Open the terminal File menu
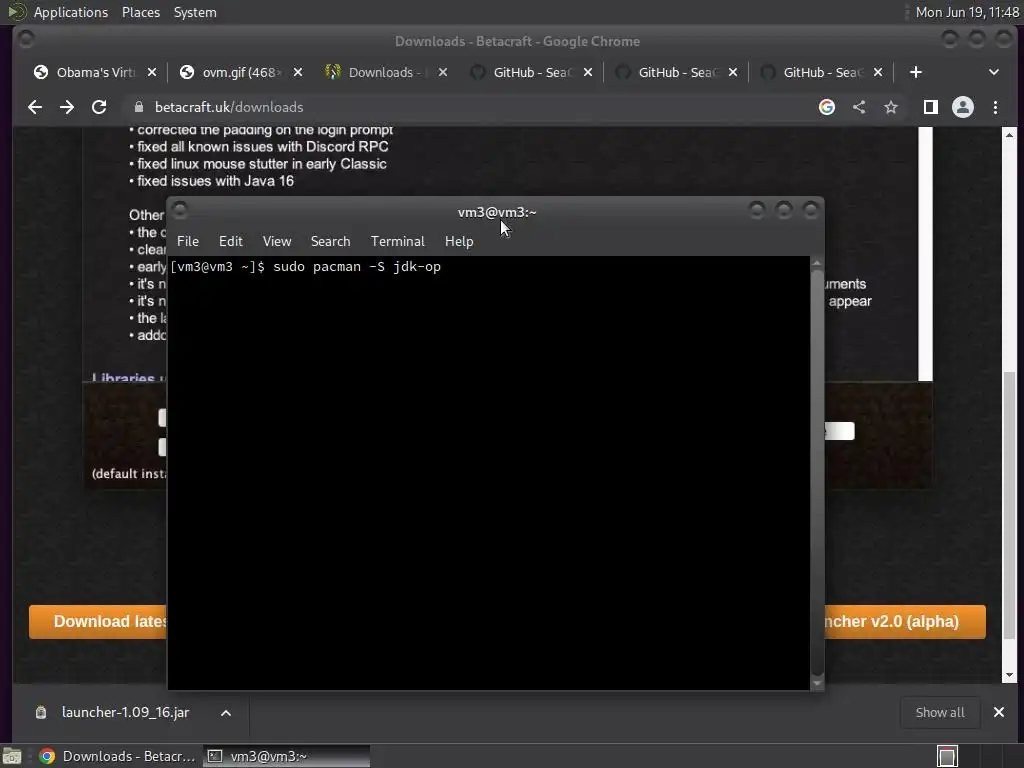Viewport: 1024px width, 768px height. pos(187,241)
